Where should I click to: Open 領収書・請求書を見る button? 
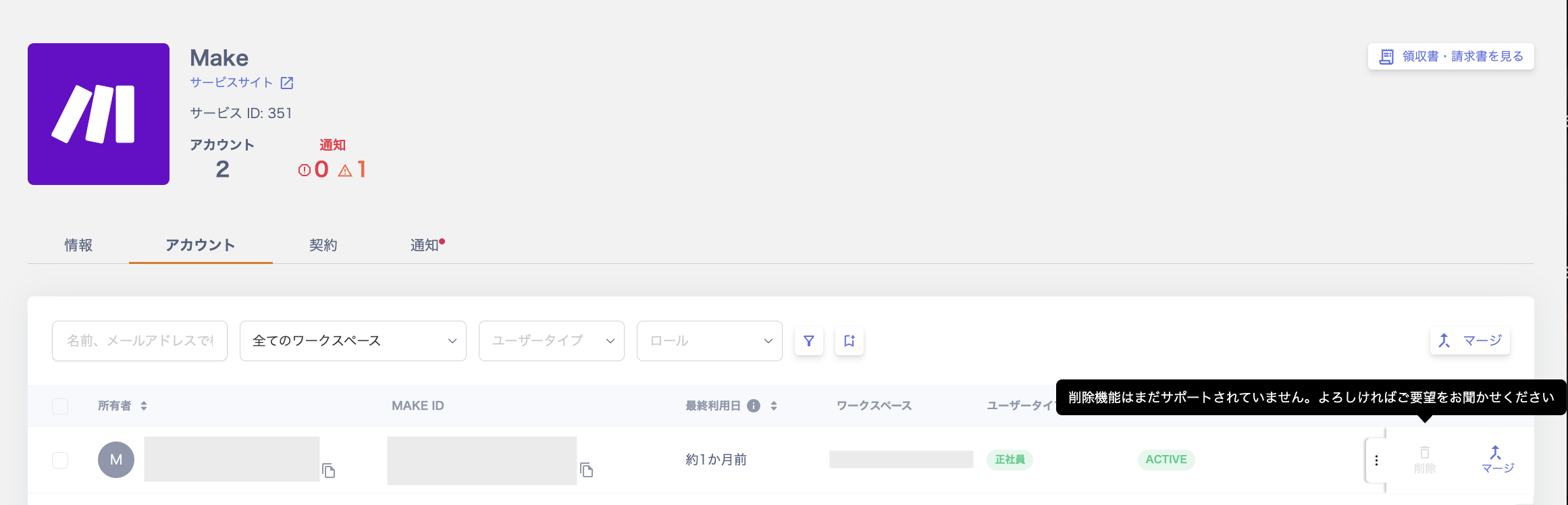pyautogui.click(x=1451, y=57)
